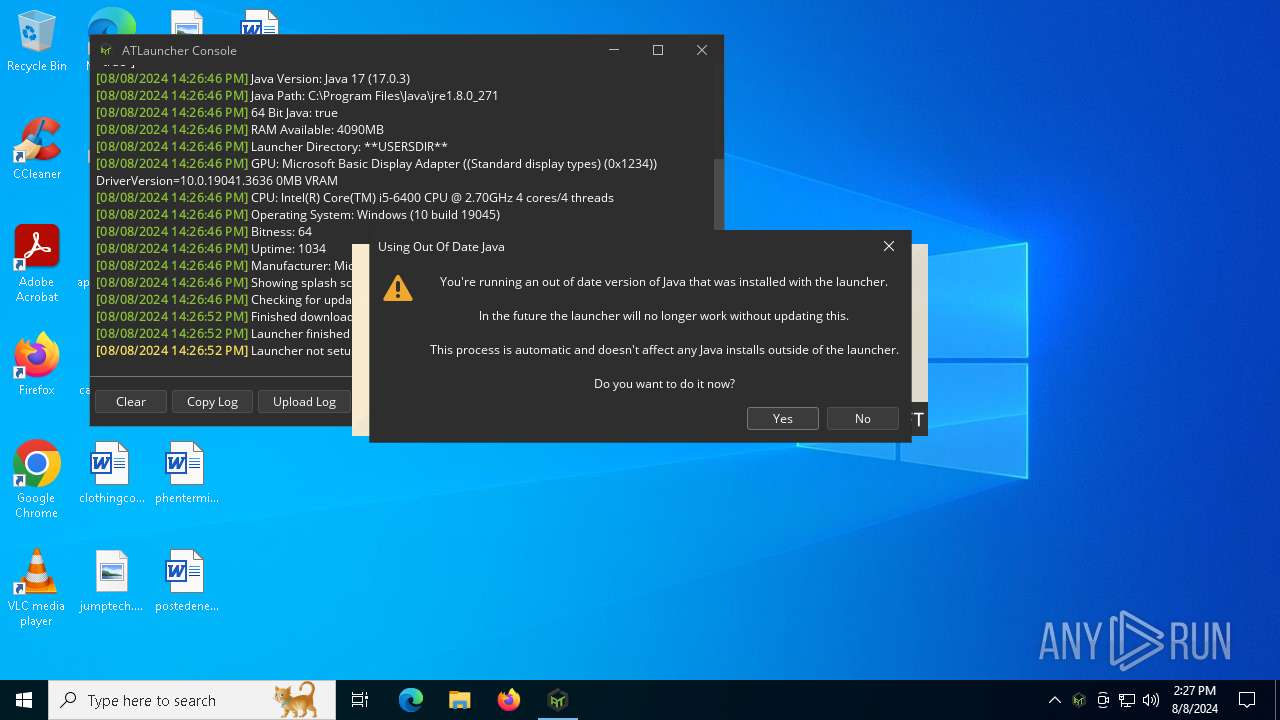Open Windows Start menu

[24, 700]
